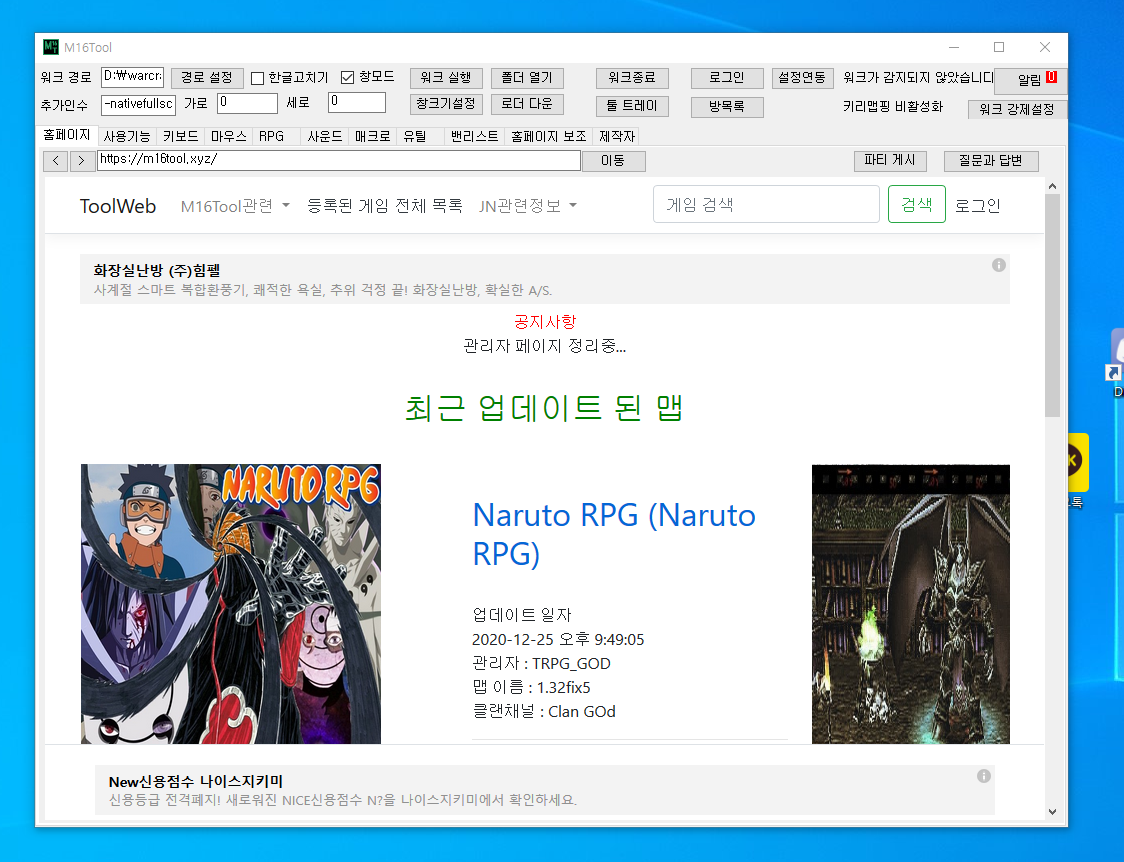The height and width of the screenshot is (862, 1124).
Task: Click the 로더 다운 button
Action: (x=527, y=104)
